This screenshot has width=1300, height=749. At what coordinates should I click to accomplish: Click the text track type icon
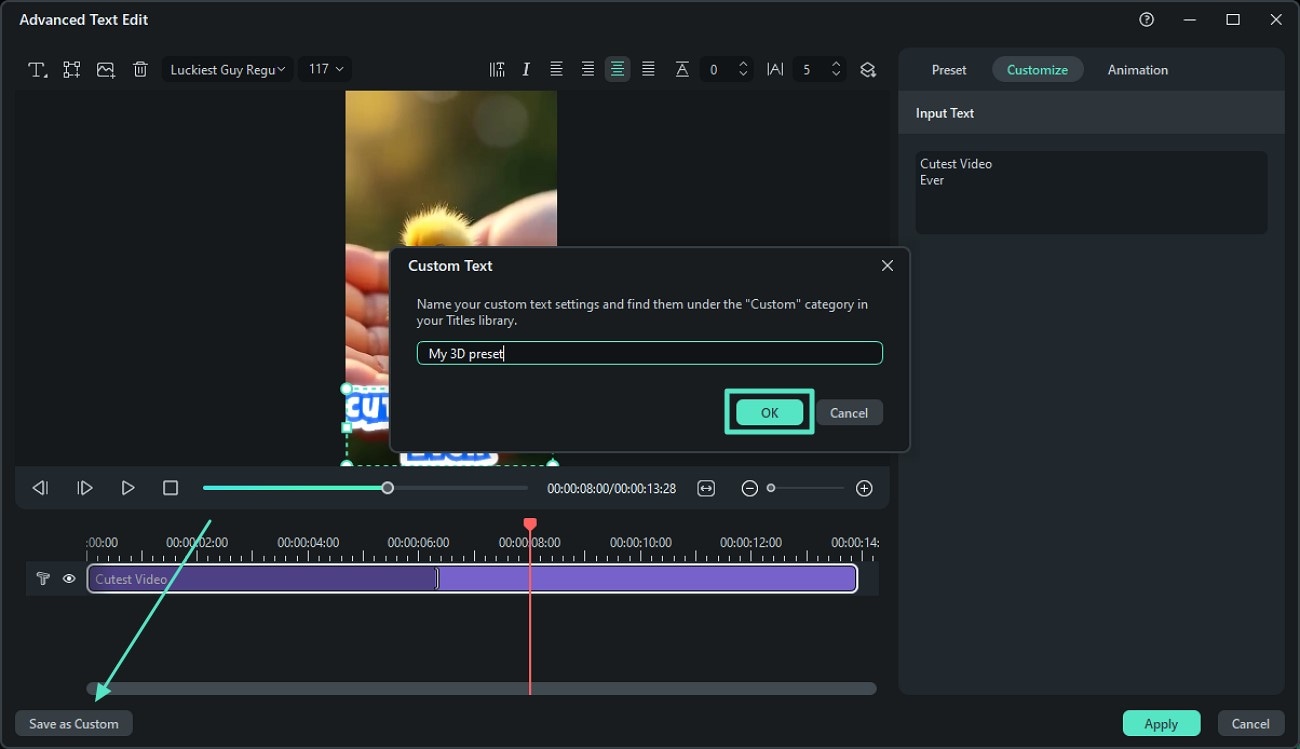tap(43, 579)
